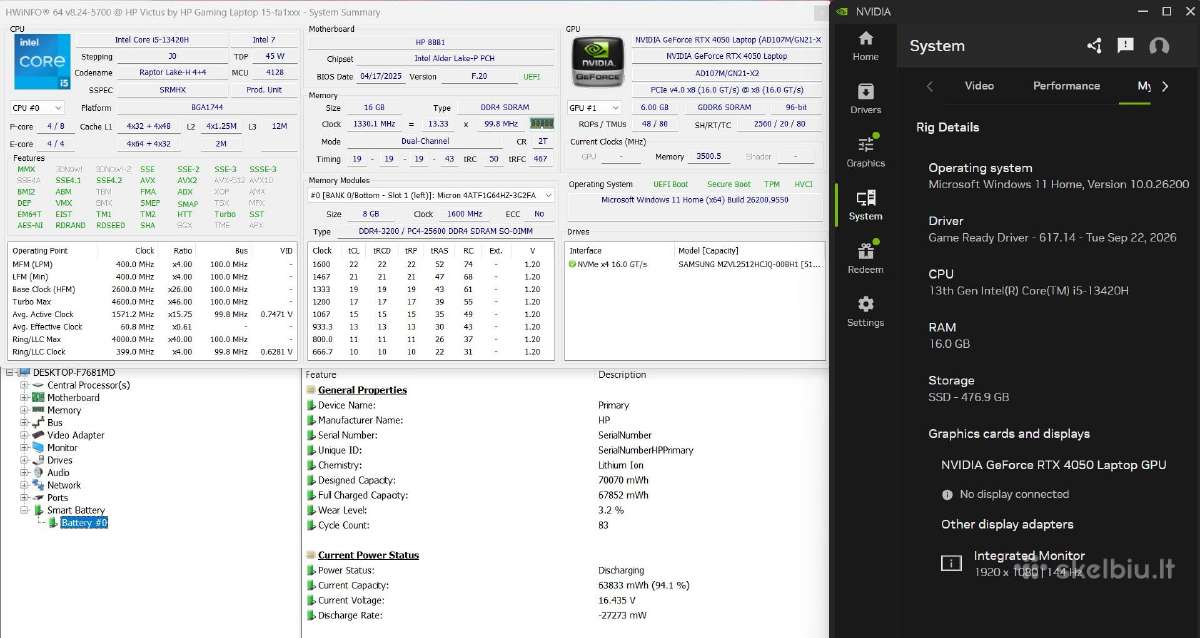Image resolution: width=1200 pixels, height=638 pixels.
Task: Collapse the DESKTOP-F7681MD root node
Action: click(10, 372)
